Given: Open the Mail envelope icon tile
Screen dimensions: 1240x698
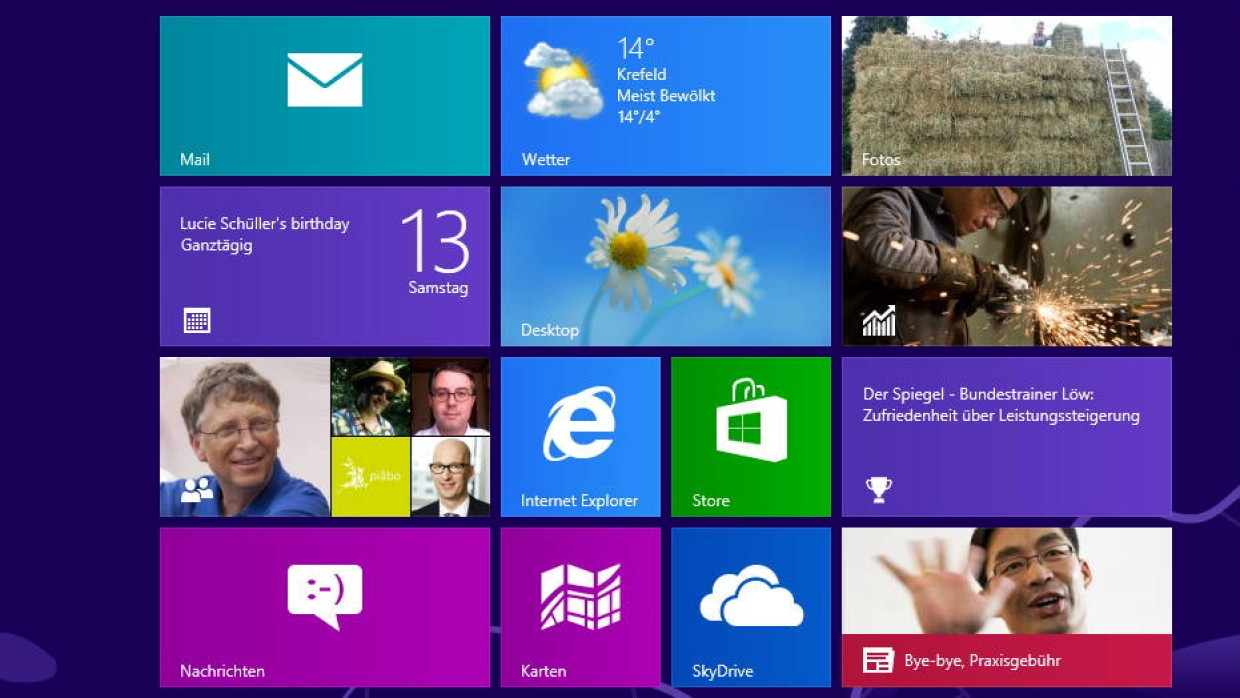Looking at the screenshot, I should (325, 80).
